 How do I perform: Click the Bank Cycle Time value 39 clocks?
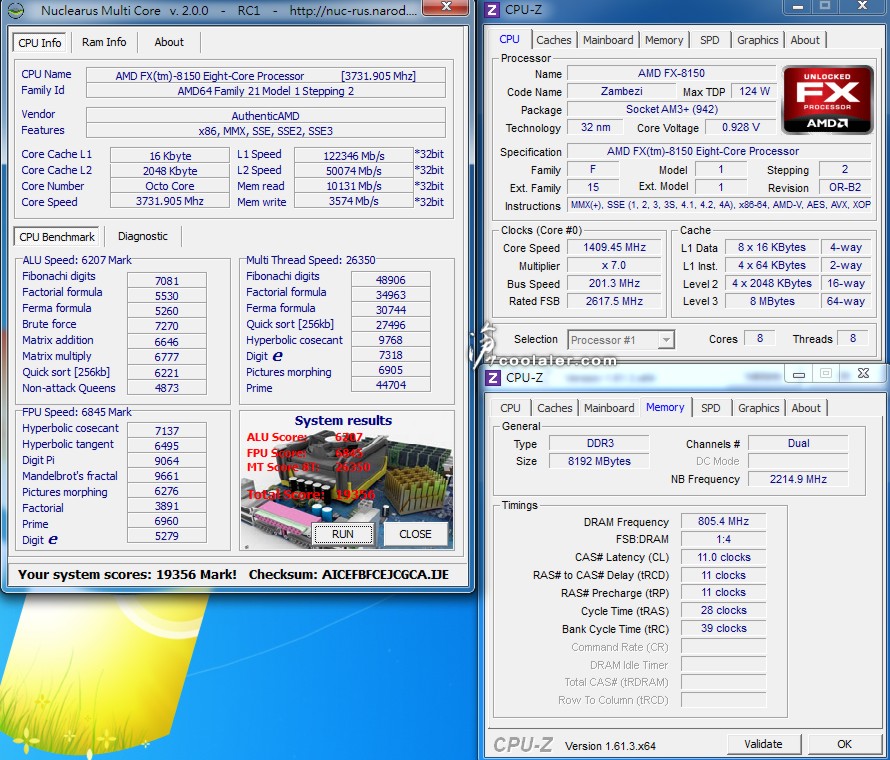point(723,628)
